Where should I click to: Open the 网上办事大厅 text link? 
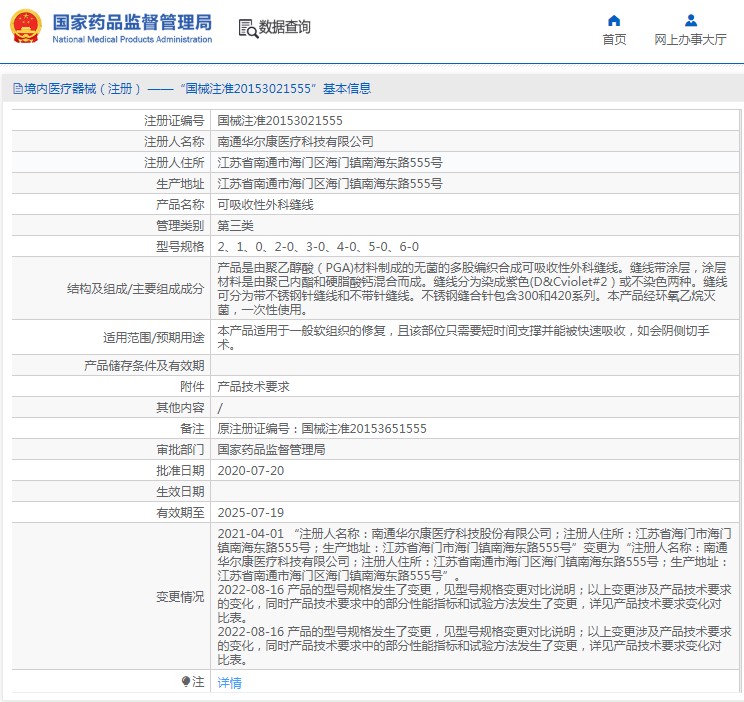[690, 40]
